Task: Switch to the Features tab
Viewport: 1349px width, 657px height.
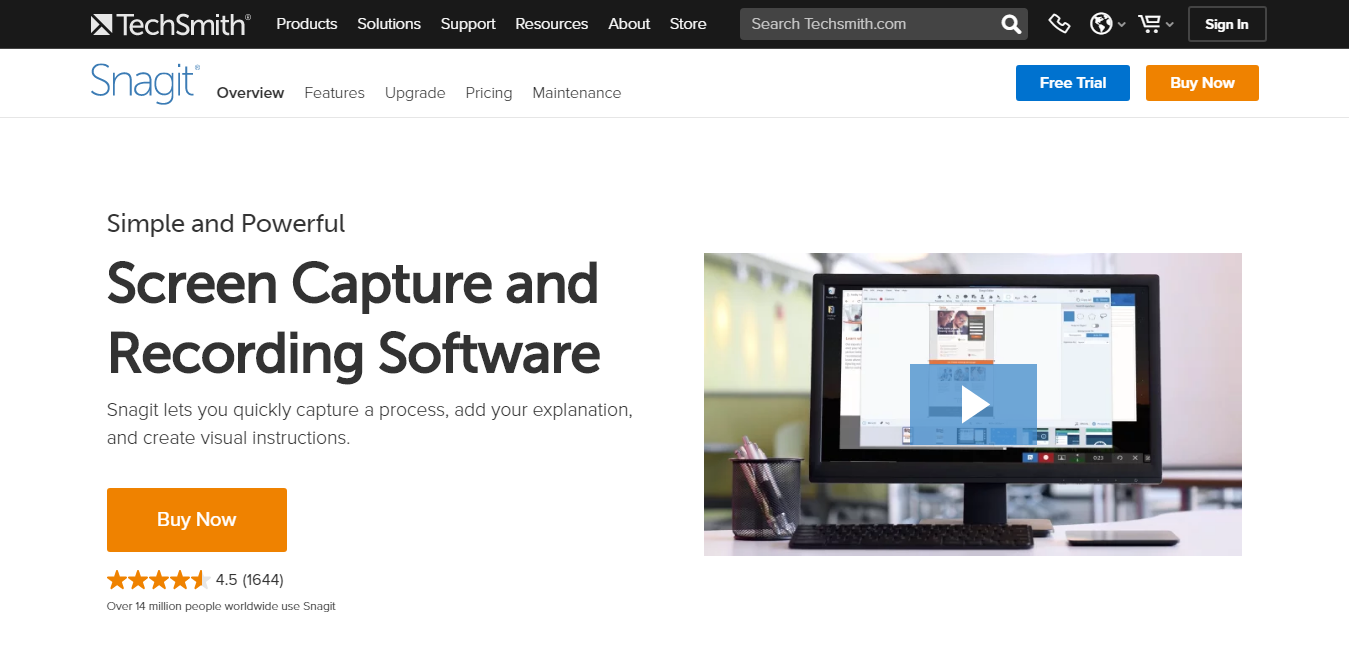Action: pyautogui.click(x=334, y=93)
